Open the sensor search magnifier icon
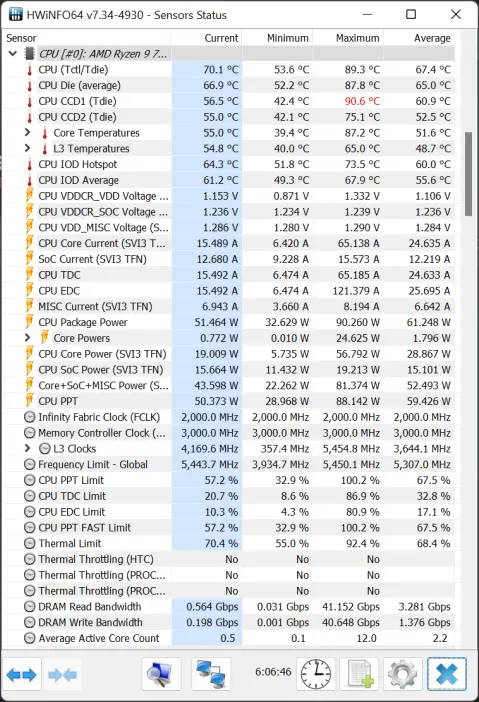The height and width of the screenshot is (702, 479). [x=161, y=674]
